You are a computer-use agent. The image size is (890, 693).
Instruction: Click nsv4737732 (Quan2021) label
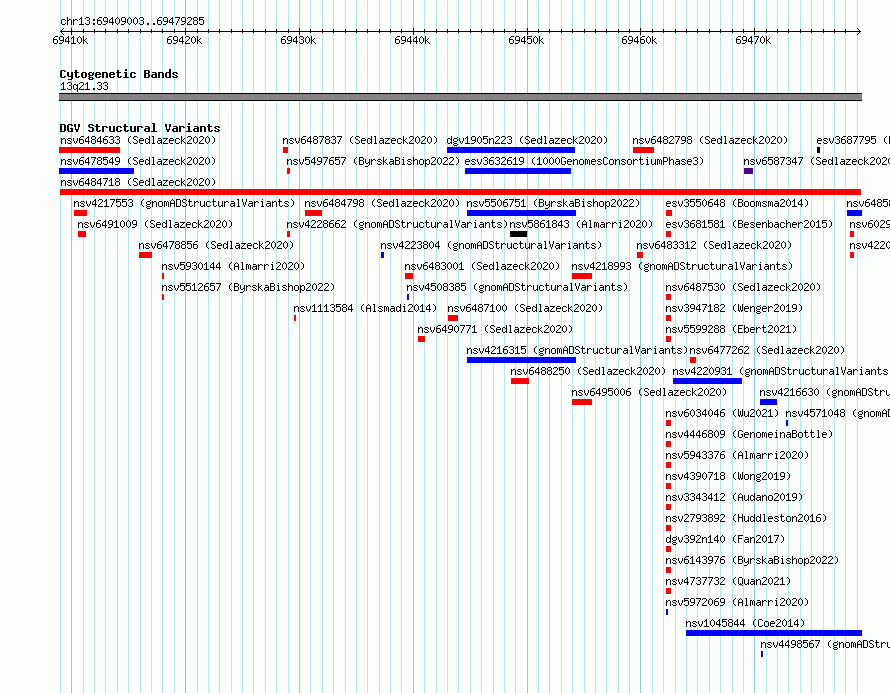(728, 581)
